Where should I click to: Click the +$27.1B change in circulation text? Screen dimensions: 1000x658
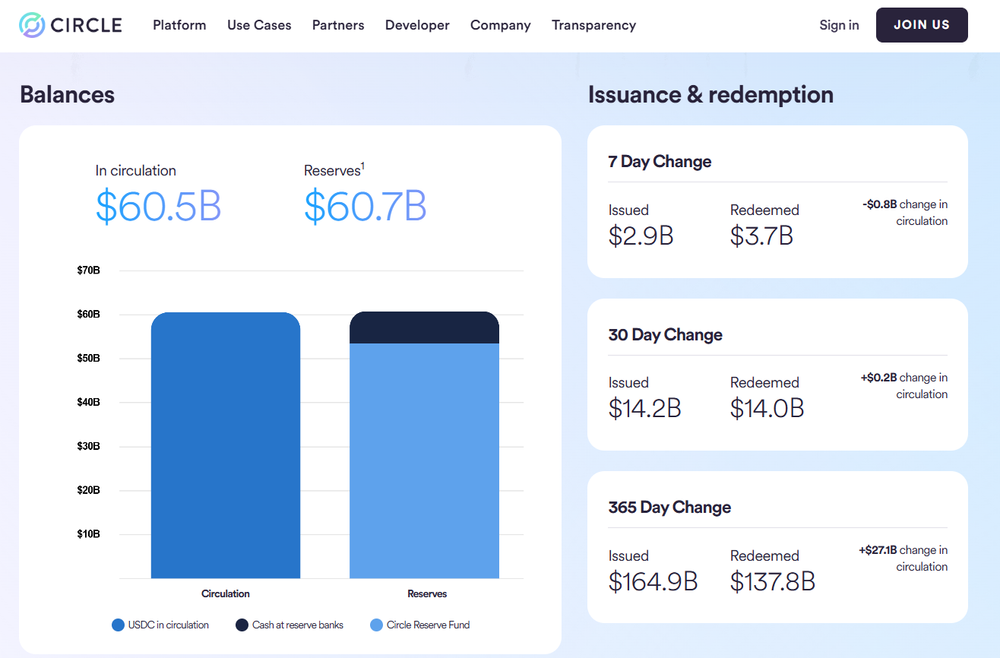[x=903, y=558]
